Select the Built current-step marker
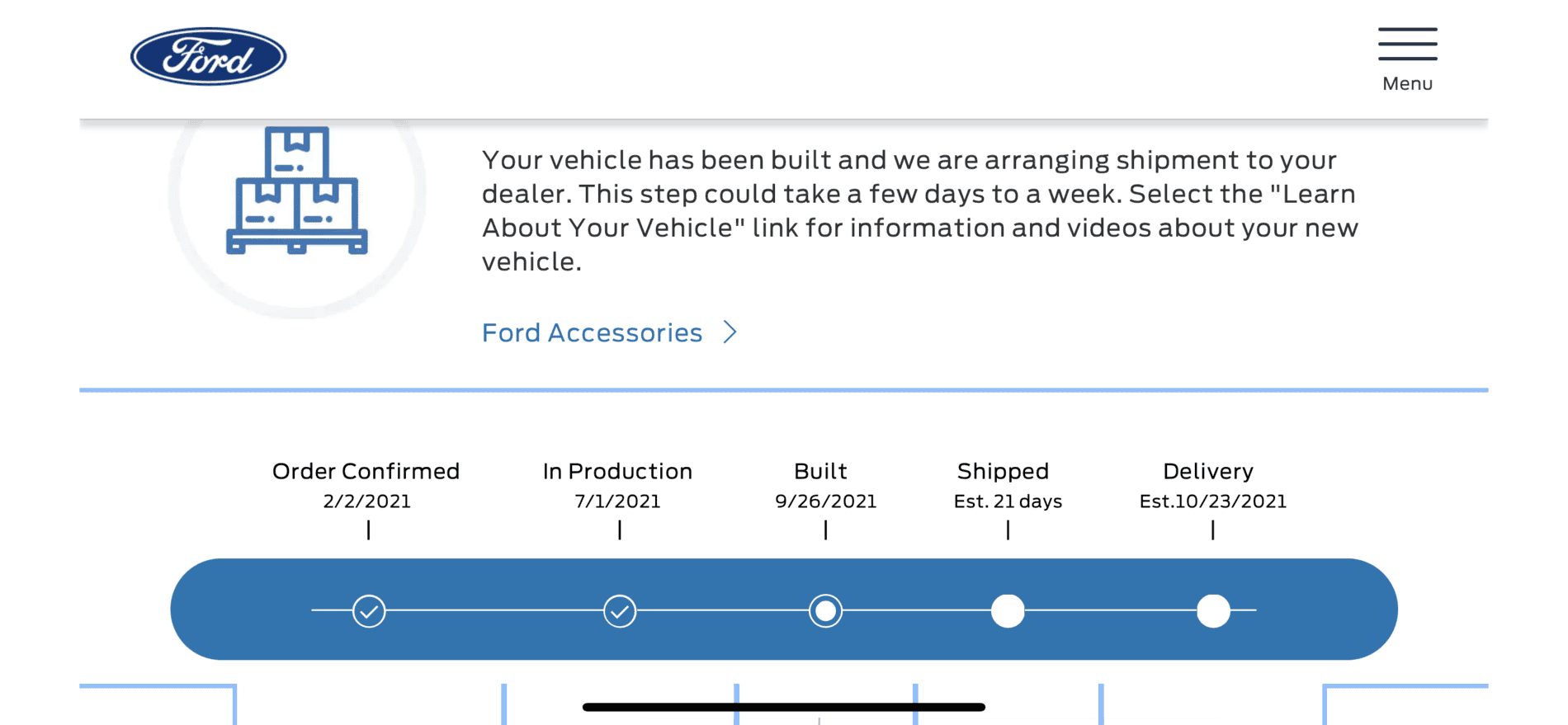 [825, 611]
